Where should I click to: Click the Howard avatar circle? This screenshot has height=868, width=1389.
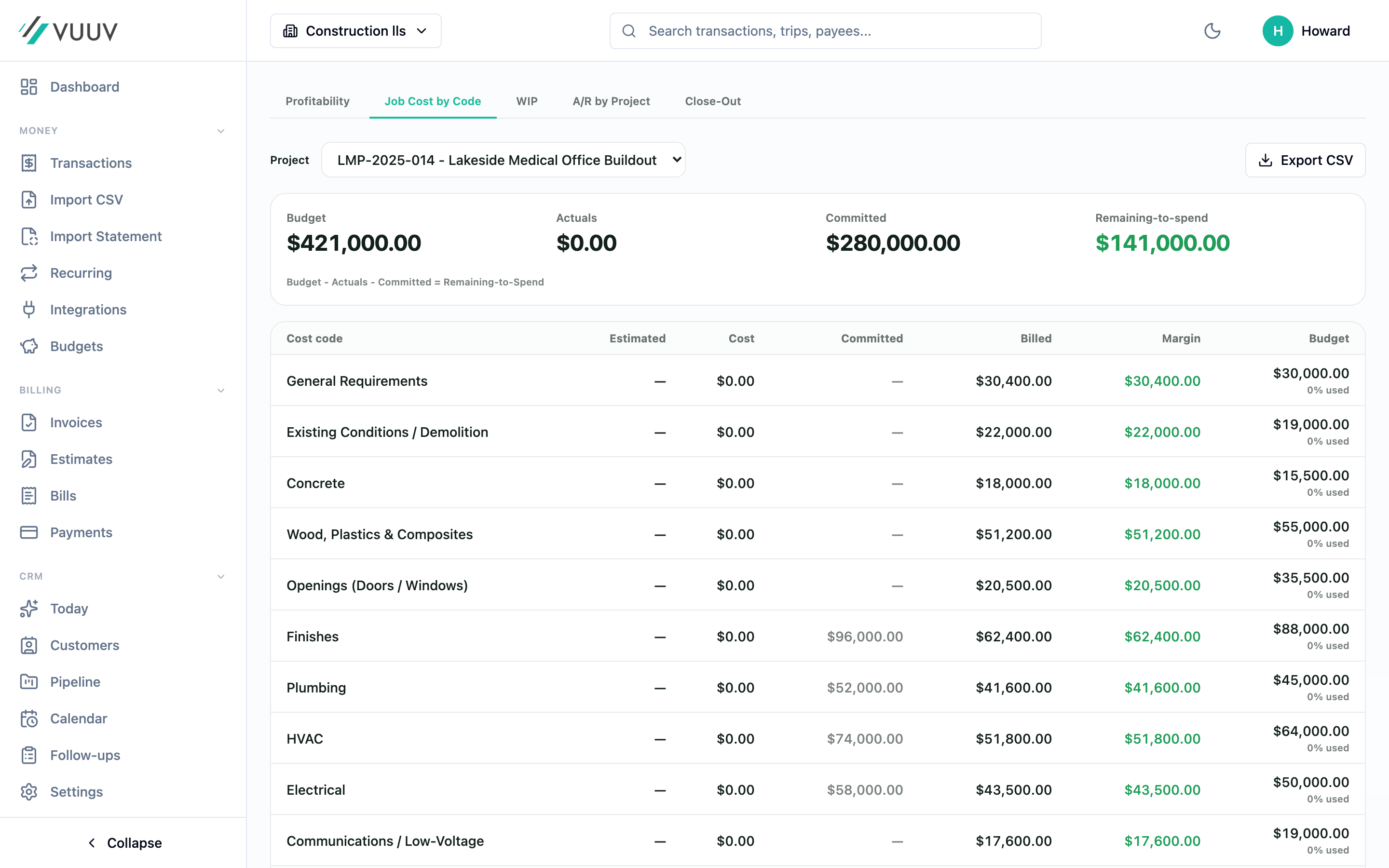[1278, 31]
